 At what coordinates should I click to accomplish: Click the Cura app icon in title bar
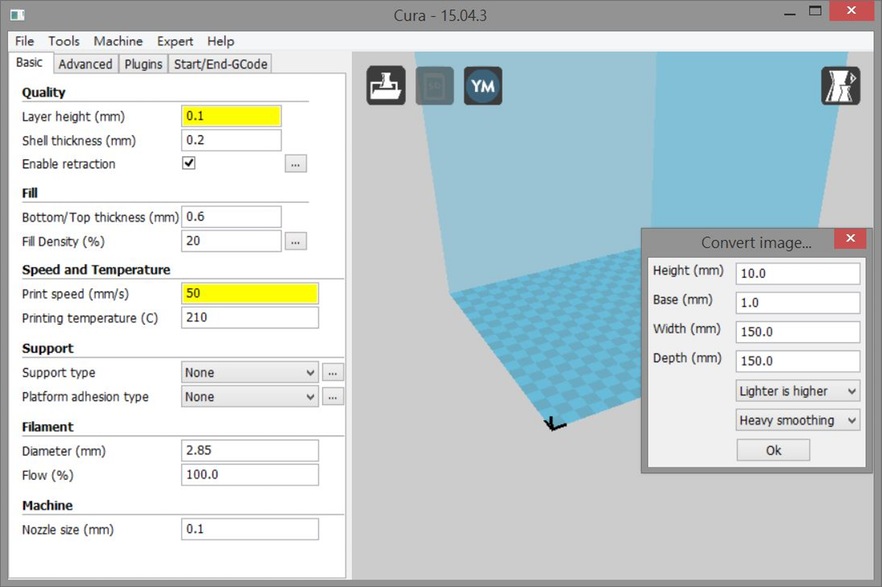coord(17,15)
